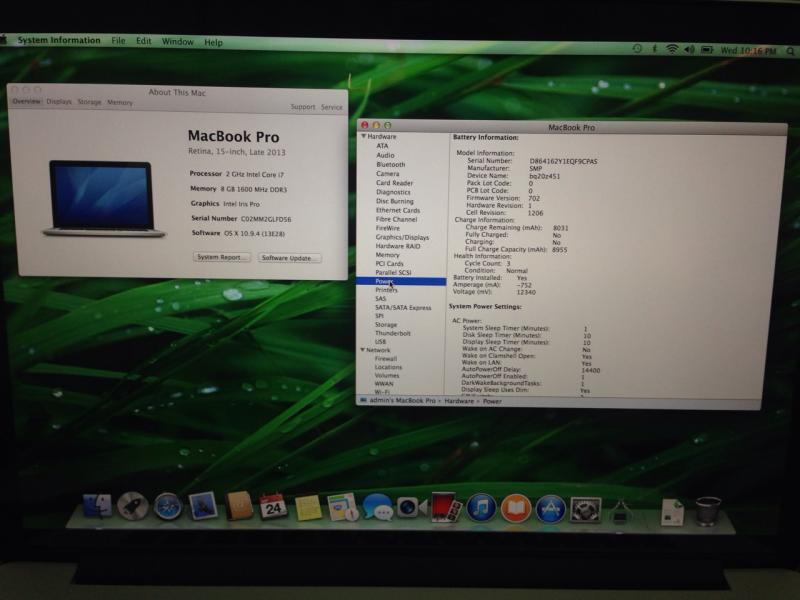This screenshot has height=600, width=800.
Task: Open Calendar icon showing 24
Action: 273,507
